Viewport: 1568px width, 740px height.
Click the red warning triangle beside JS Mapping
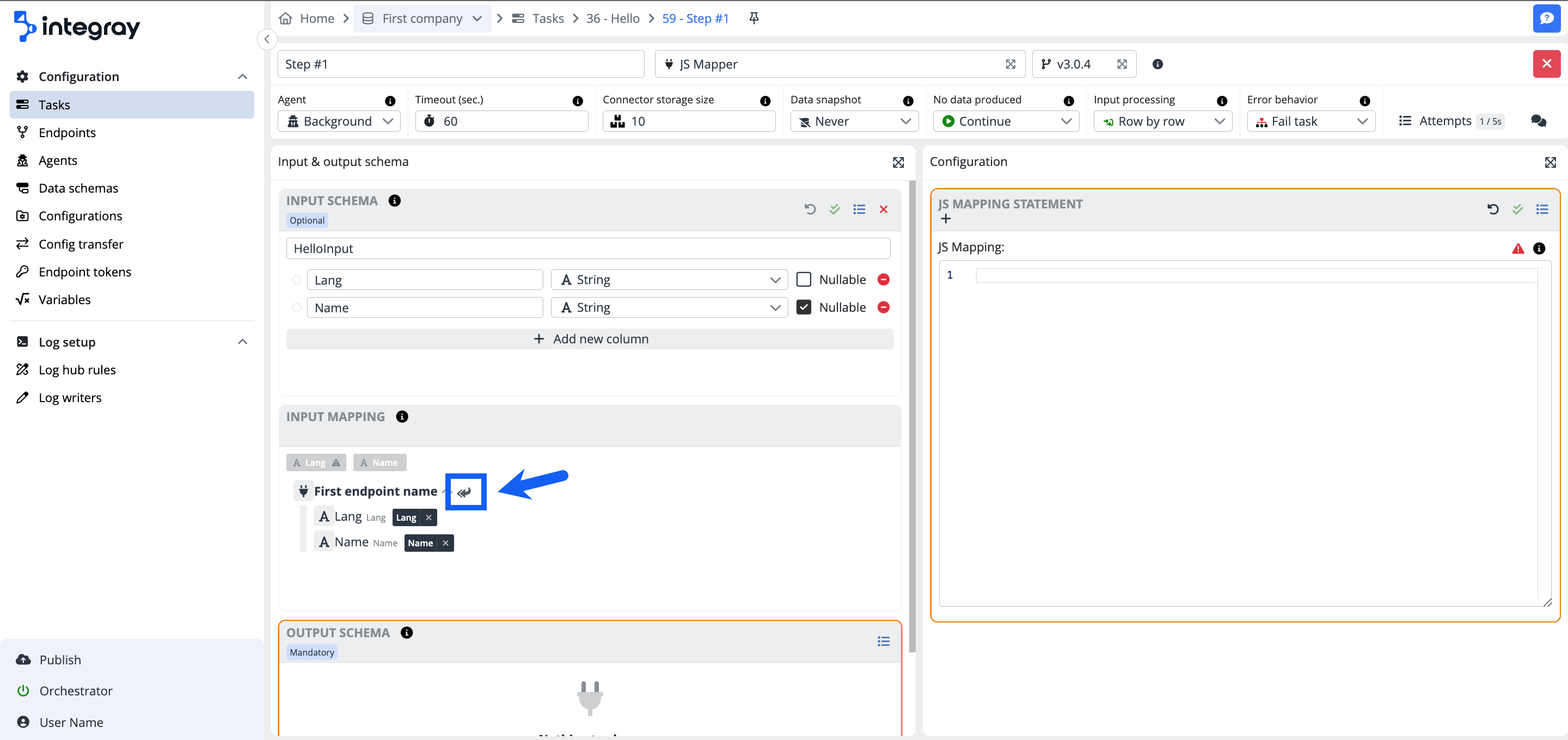(x=1517, y=248)
